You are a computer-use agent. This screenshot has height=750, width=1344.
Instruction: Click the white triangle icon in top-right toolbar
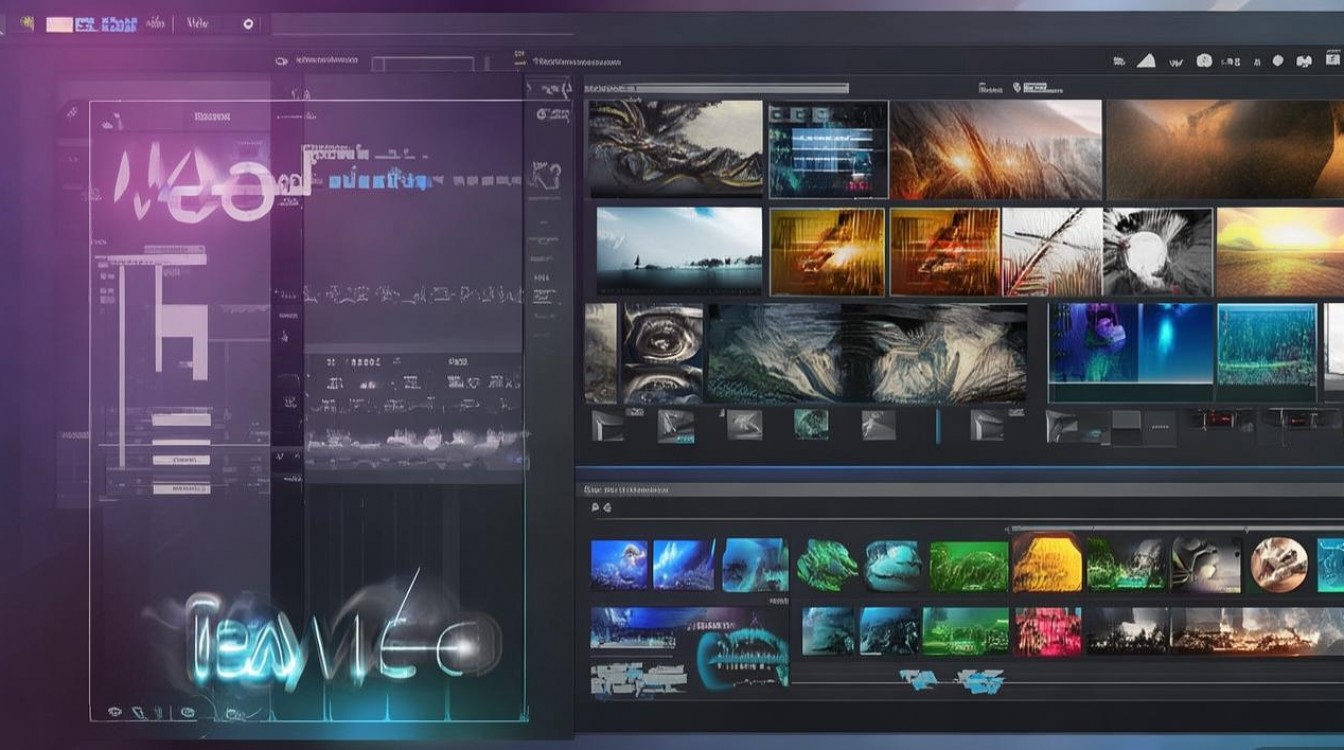(1147, 61)
